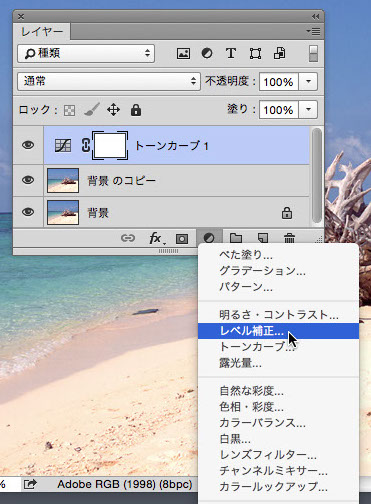
Task: Click the lock icon on 背景 layer
Action: (287, 213)
